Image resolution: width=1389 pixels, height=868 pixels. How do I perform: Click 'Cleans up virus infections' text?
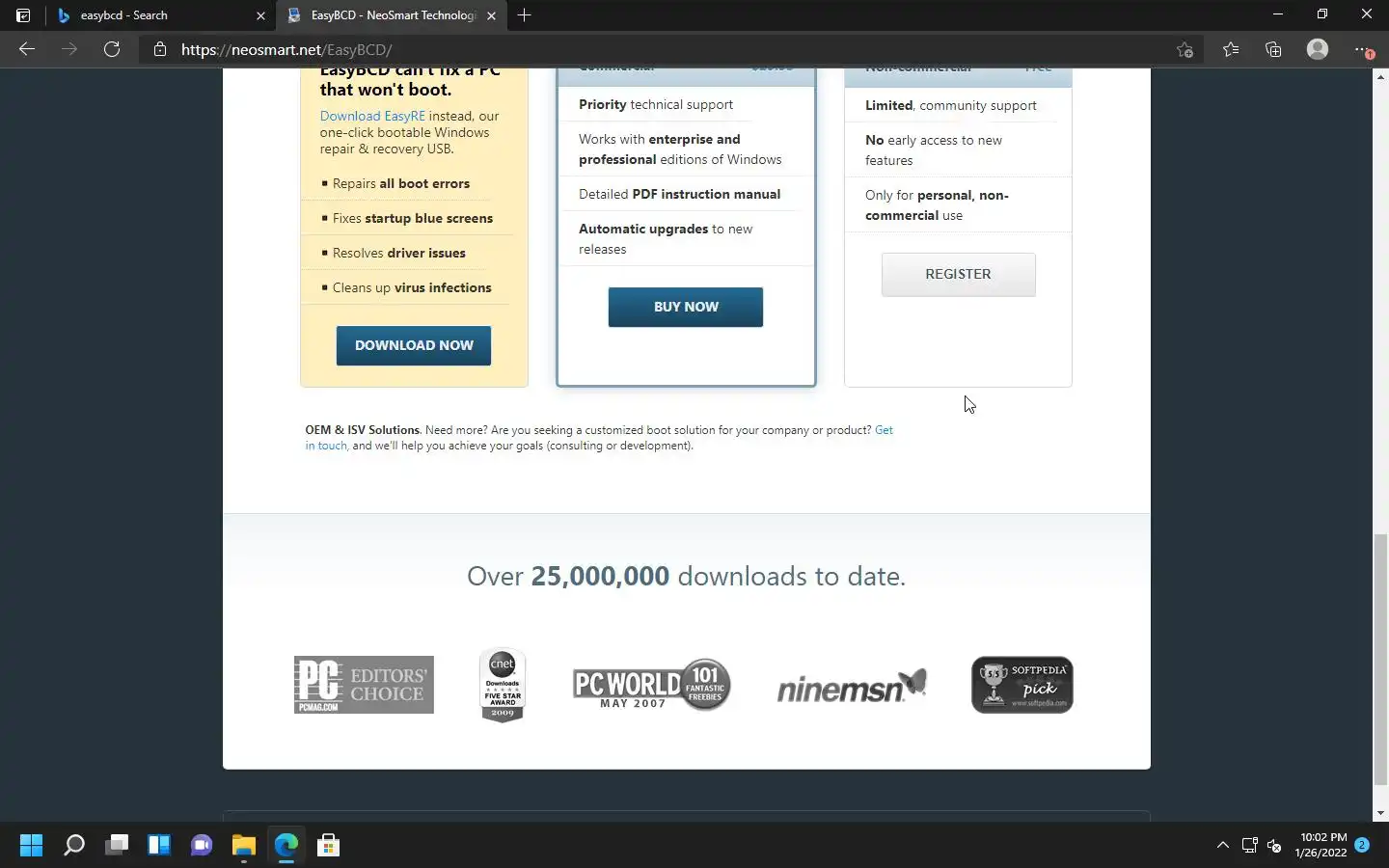coord(412,287)
